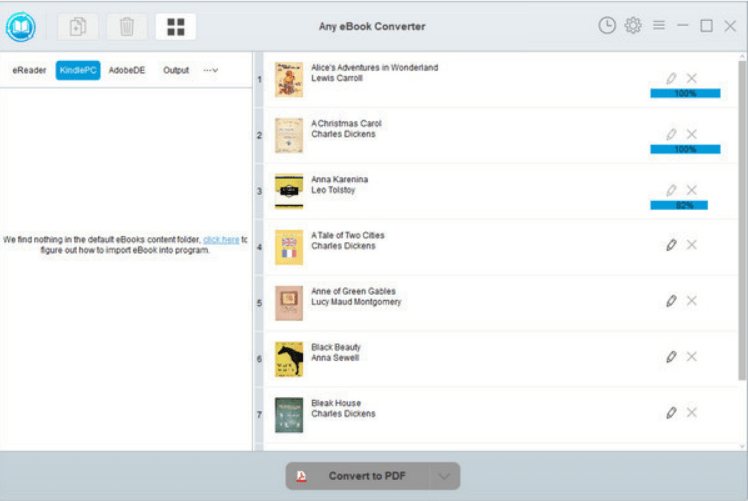Expand the more tabs dropdown
This screenshot has height=501, width=748.
coord(211,71)
